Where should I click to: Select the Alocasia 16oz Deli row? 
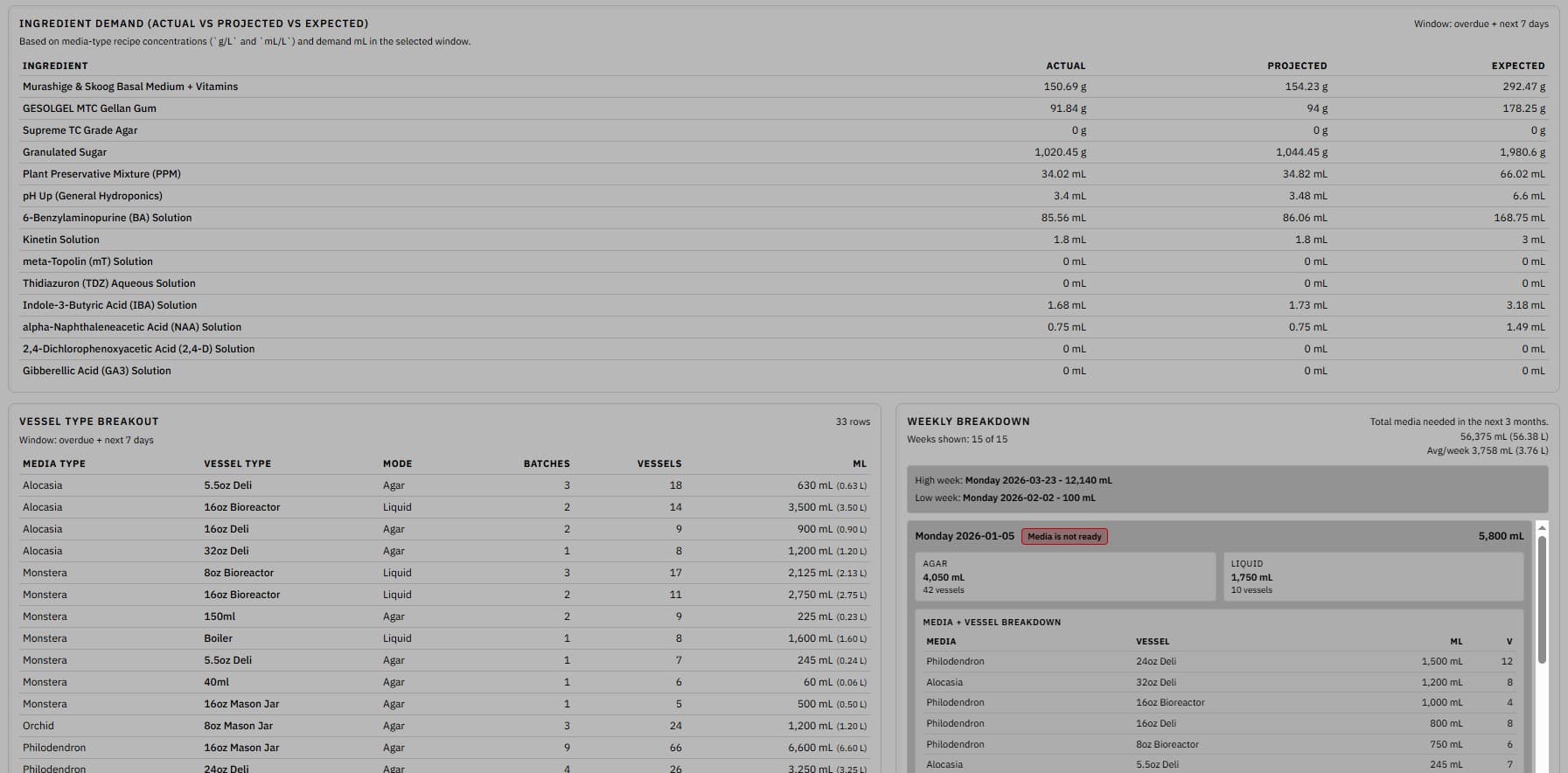coord(445,529)
